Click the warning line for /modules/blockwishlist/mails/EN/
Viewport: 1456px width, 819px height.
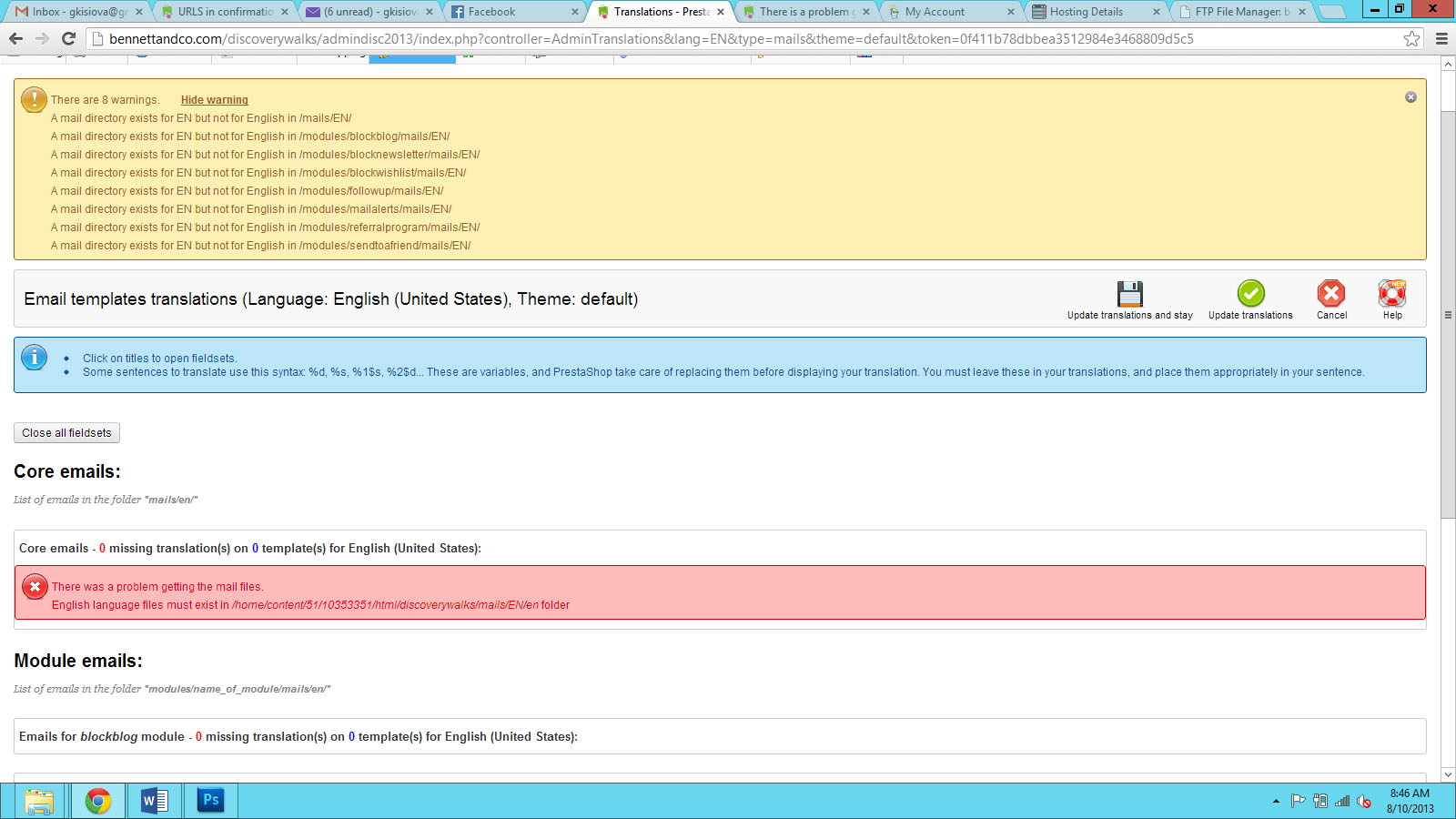tap(258, 173)
